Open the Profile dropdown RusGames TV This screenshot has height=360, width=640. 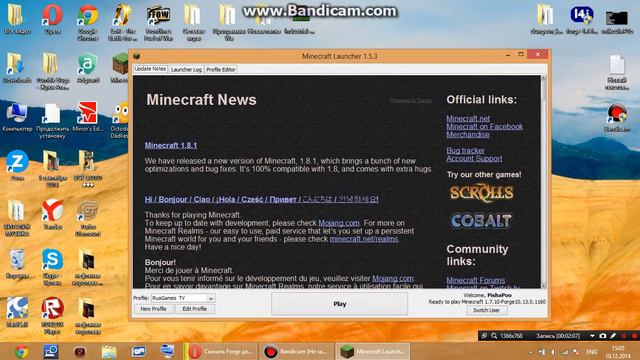(183, 298)
